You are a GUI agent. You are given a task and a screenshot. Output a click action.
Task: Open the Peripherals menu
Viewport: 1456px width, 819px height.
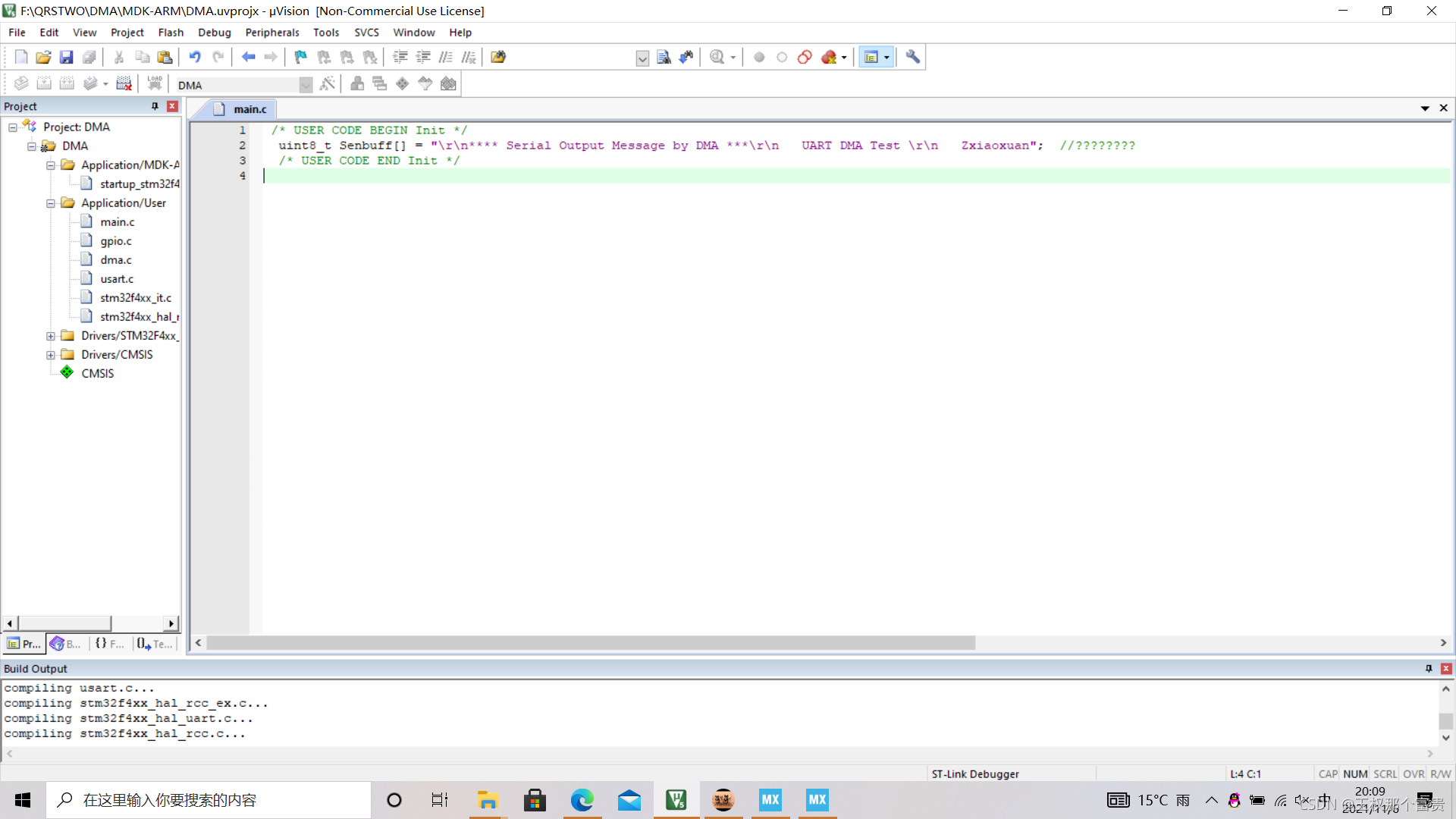click(x=272, y=33)
